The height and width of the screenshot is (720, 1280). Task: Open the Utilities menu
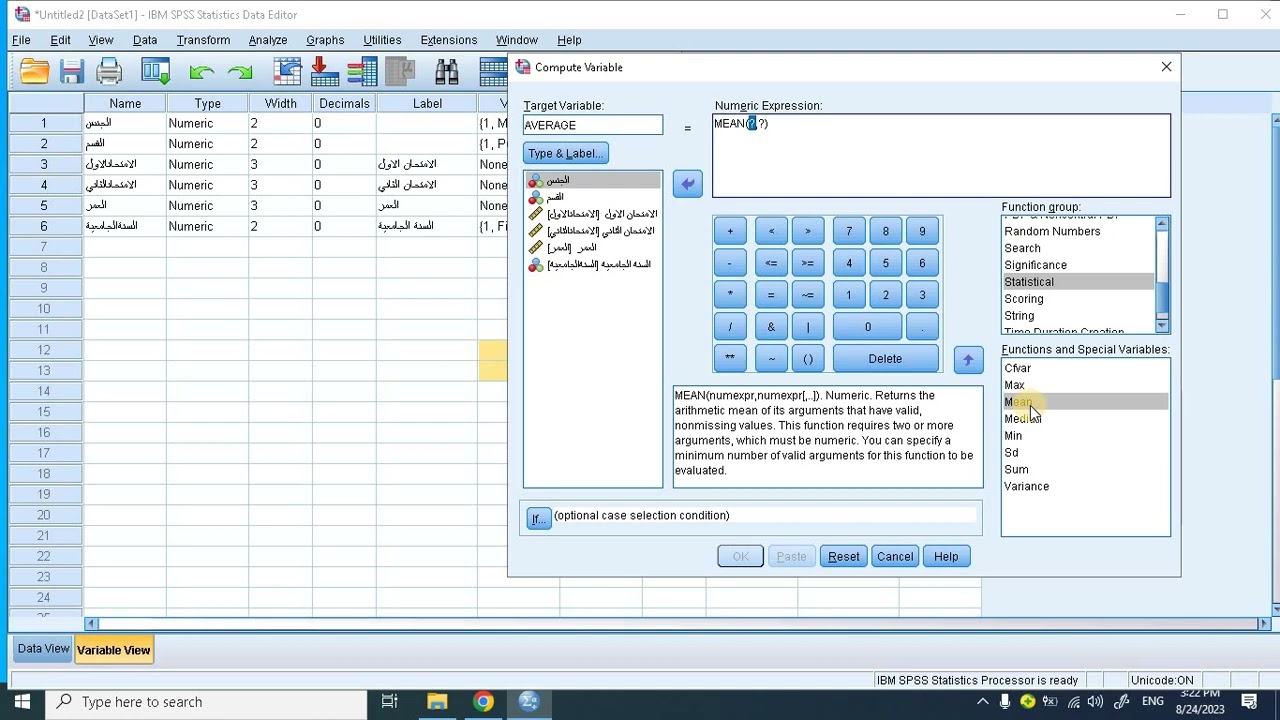point(382,40)
